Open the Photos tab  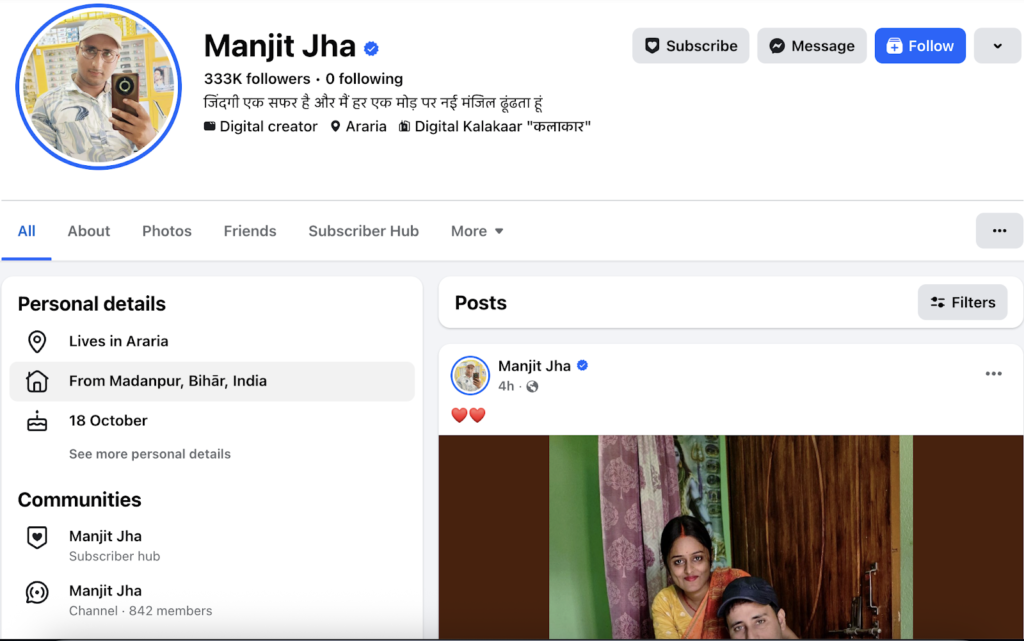pyautogui.click(x=167, y=231)
